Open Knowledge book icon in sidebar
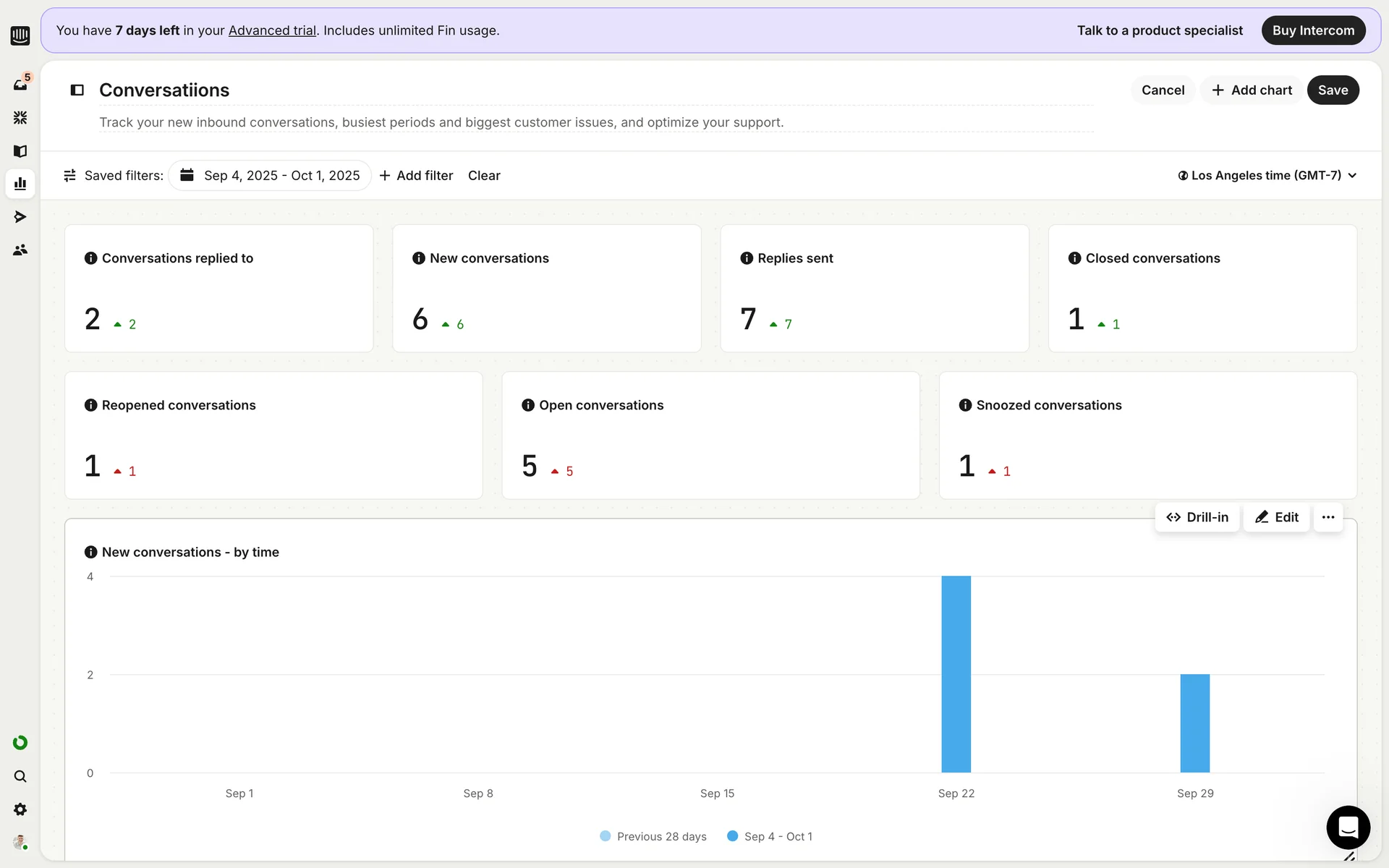The image size is (1389, 868). [20, 151]
